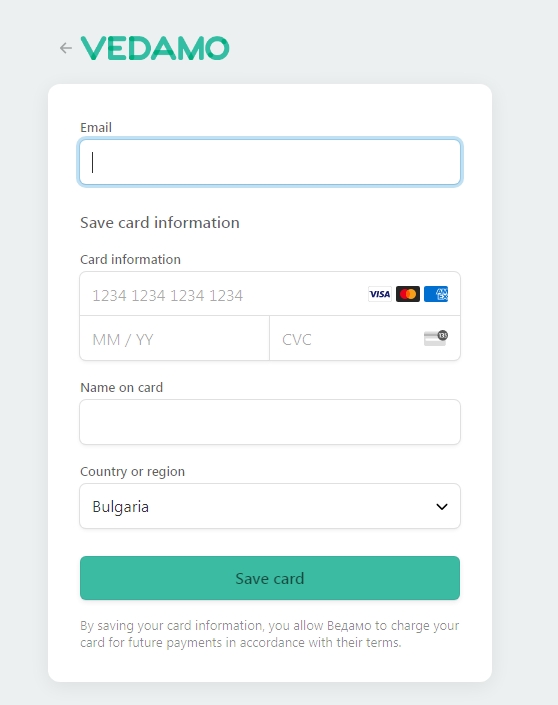The image size is (558, 705).
Task: Click the Email label
Action: pos(96,128)
